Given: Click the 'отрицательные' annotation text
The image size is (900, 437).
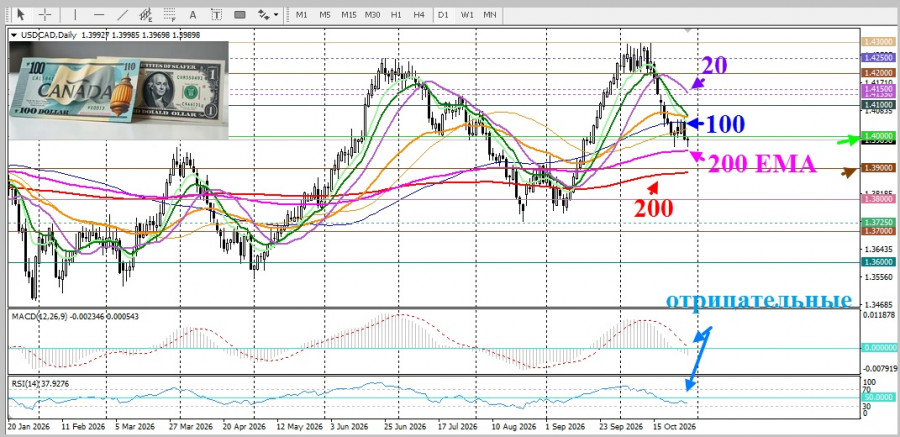Looking at the screenshot, I should (759, 300).
